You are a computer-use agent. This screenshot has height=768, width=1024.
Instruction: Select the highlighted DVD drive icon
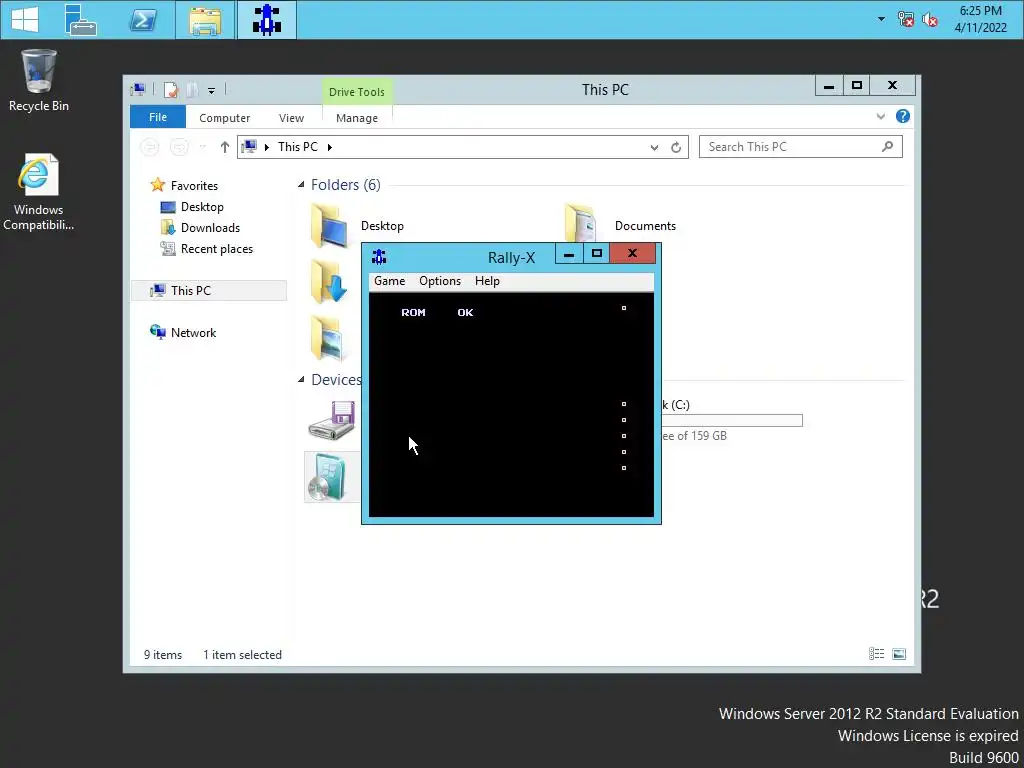(332, 477)
